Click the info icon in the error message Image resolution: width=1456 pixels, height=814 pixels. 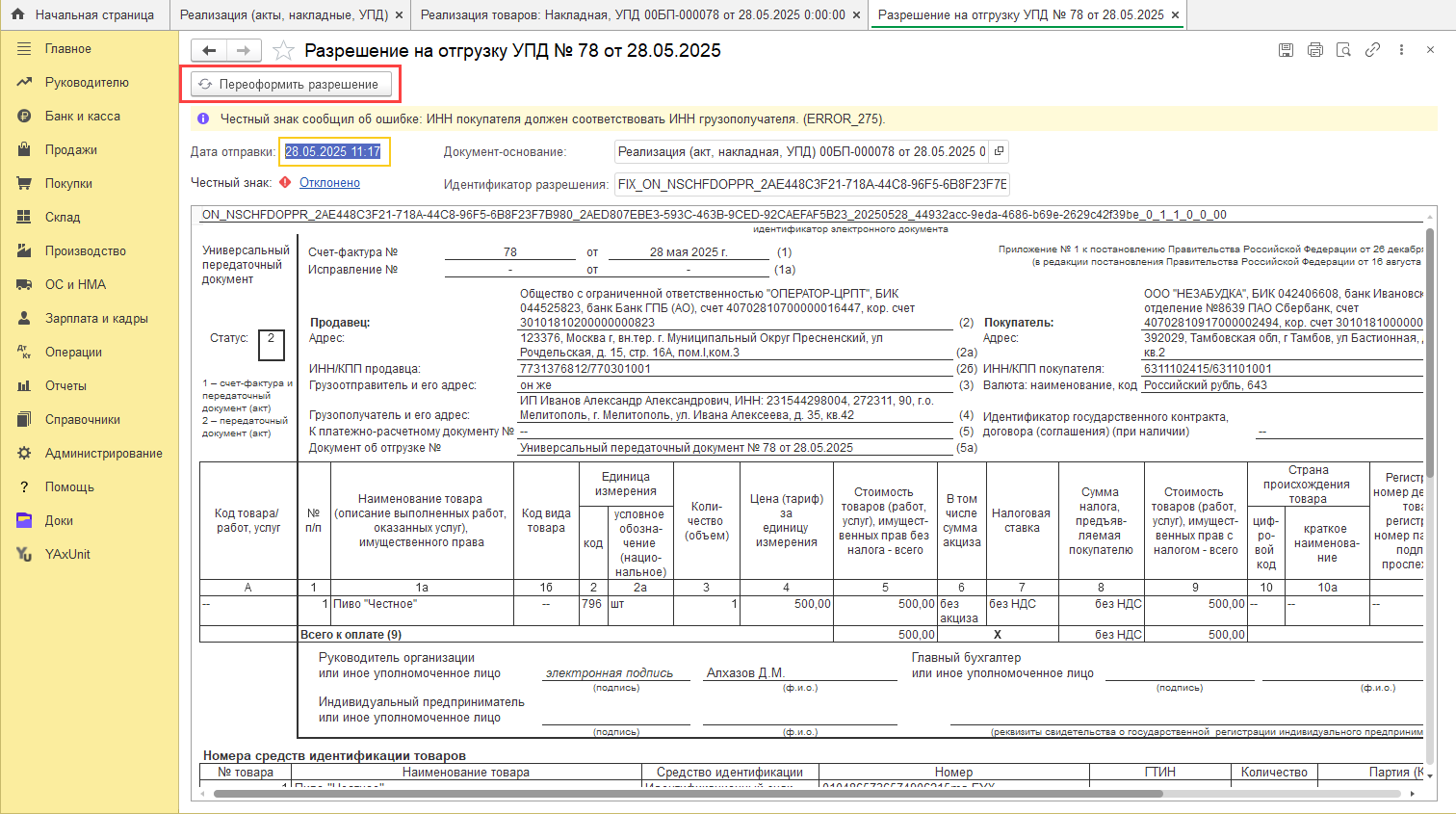(x=203, y=119)
